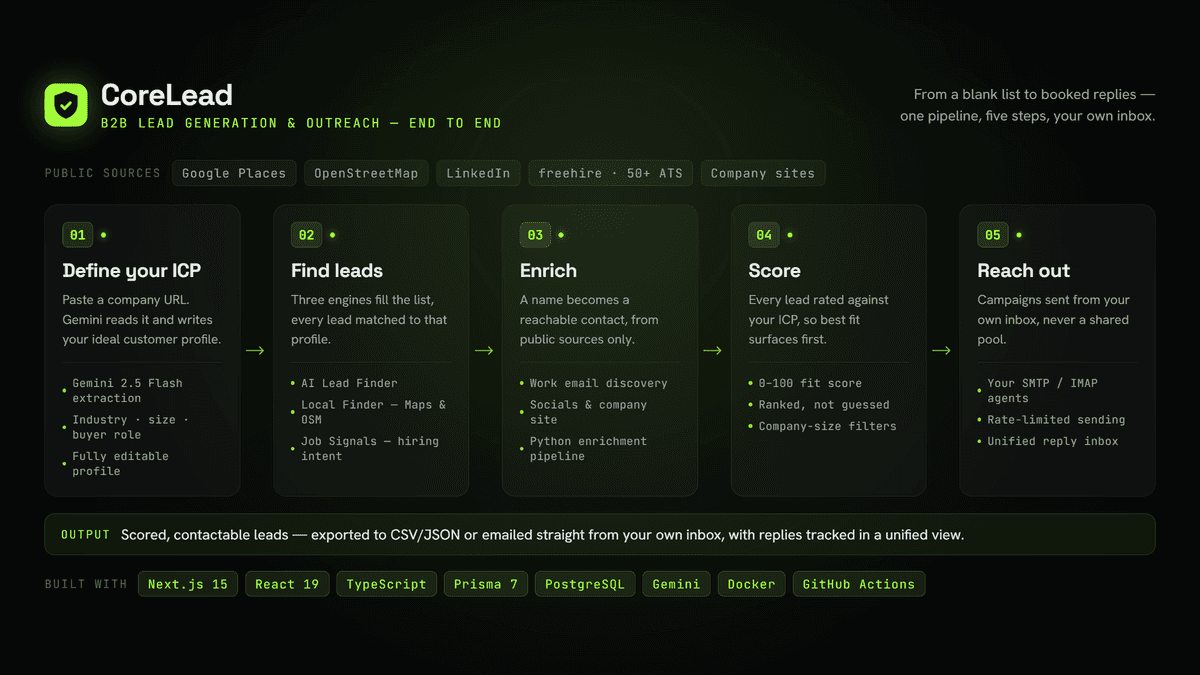
Task: Click 'From a blank list to booked replies' text
Action: (x=1034, y=95)
